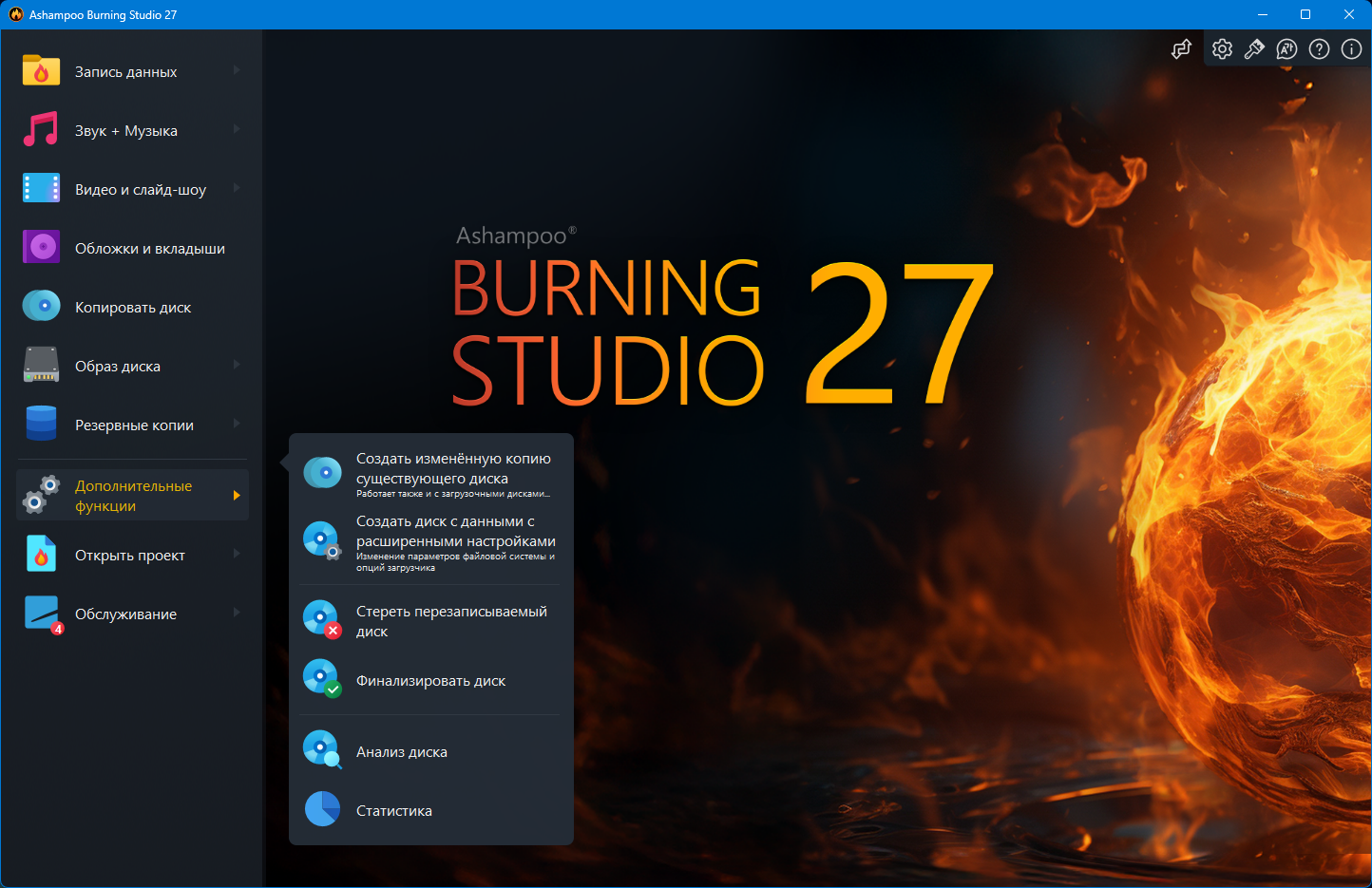Screen dimensions: 1372x888
Task: Open settings via the gear icon
Action: [1222, 49]
